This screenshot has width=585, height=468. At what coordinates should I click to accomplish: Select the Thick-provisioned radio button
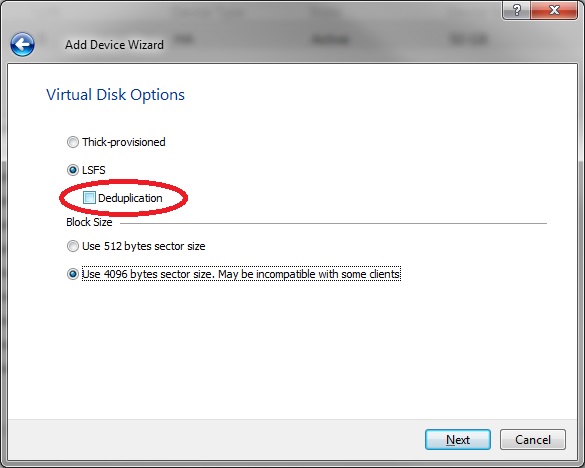(x=73, y=142)
